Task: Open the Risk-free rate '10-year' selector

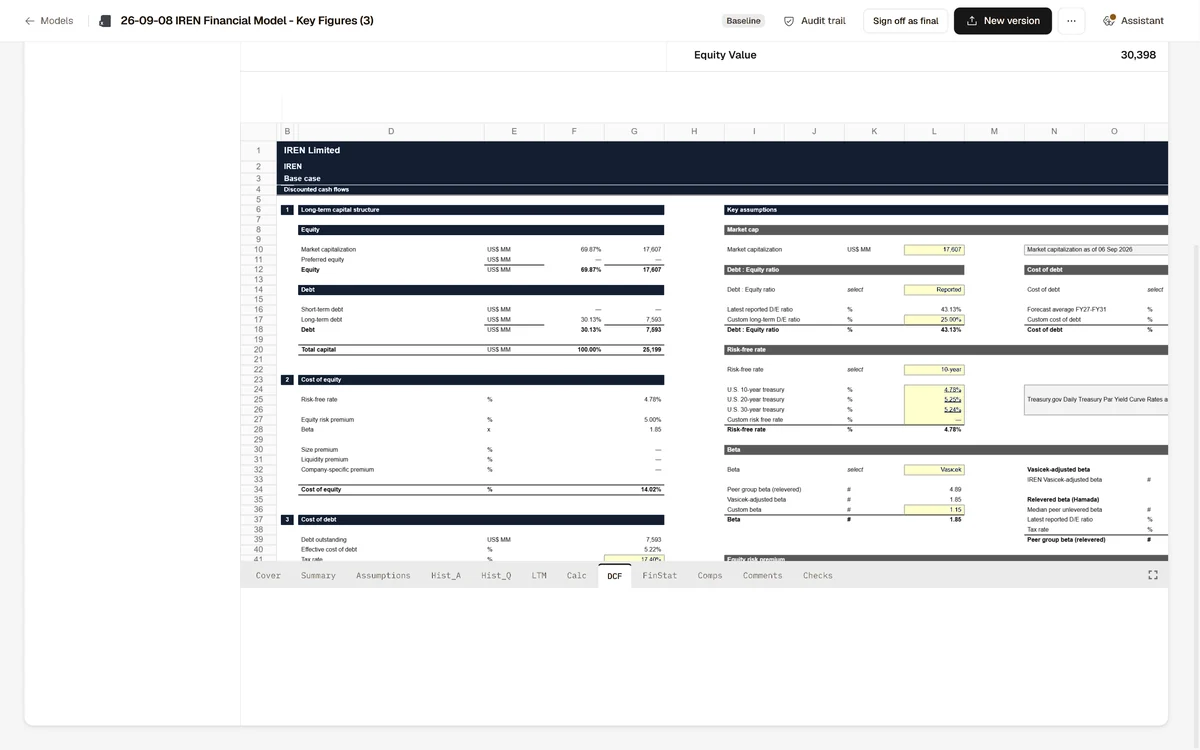Action: pyautogui.click(x=934, y=369)
